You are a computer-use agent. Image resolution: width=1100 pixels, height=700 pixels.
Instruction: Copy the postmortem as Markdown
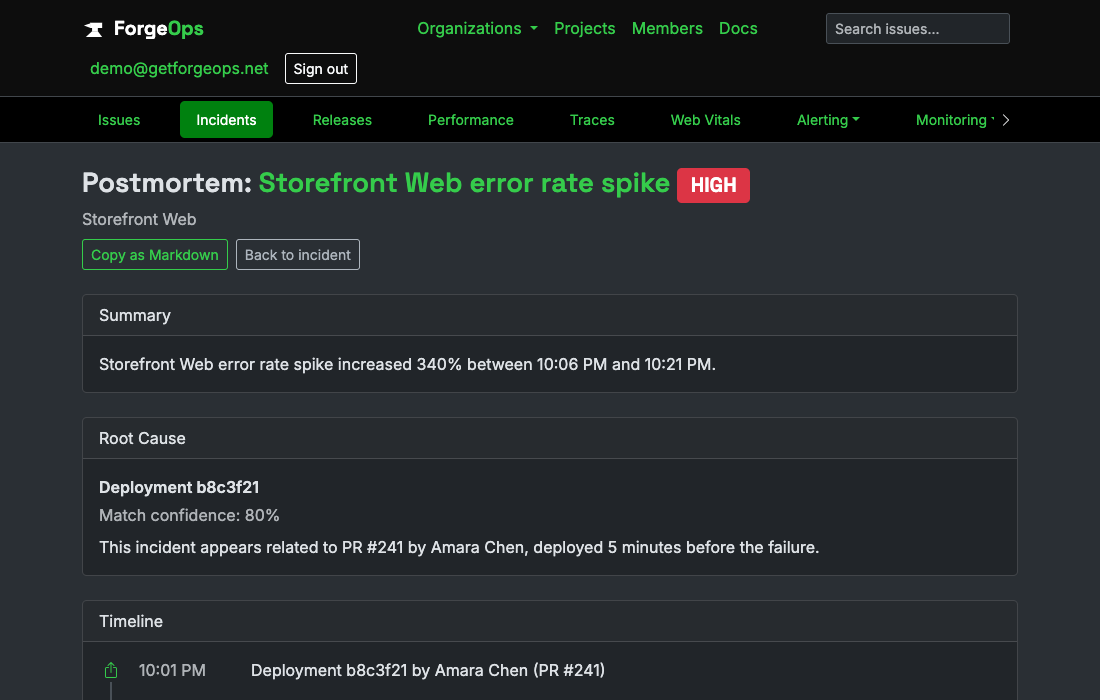pyautogui.click(x=155, y=255)
